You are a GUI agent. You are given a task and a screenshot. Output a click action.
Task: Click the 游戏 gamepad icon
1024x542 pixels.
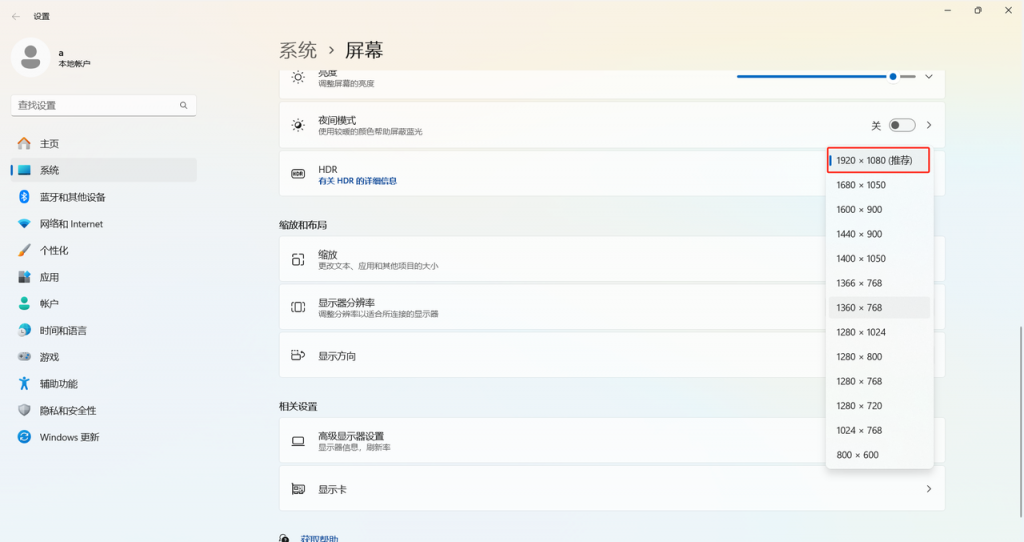coord(24,357)
